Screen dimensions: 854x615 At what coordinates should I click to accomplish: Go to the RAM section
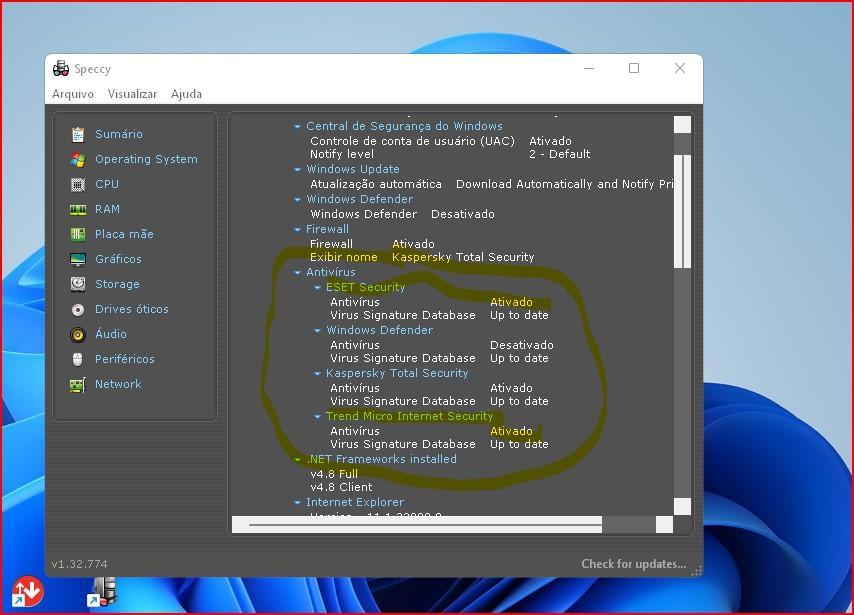[x=107, y=209]
